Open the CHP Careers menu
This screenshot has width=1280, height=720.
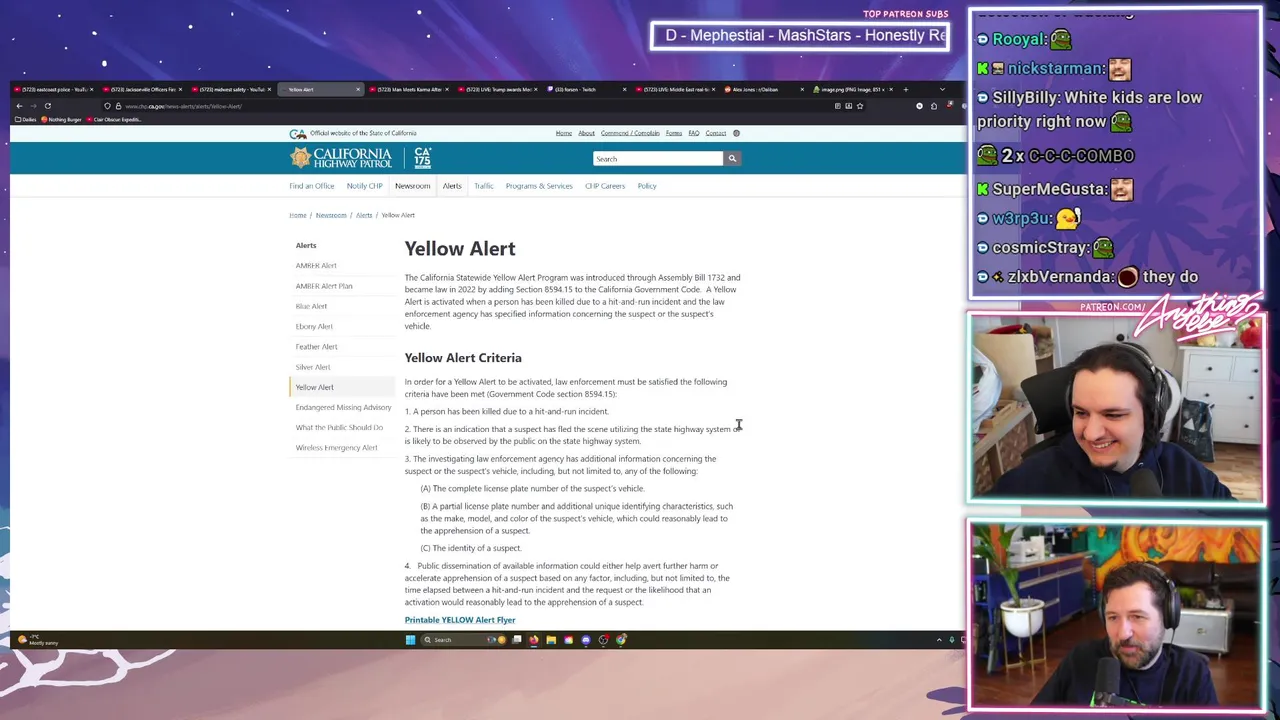pyautogui.click(x=605, y=186)
